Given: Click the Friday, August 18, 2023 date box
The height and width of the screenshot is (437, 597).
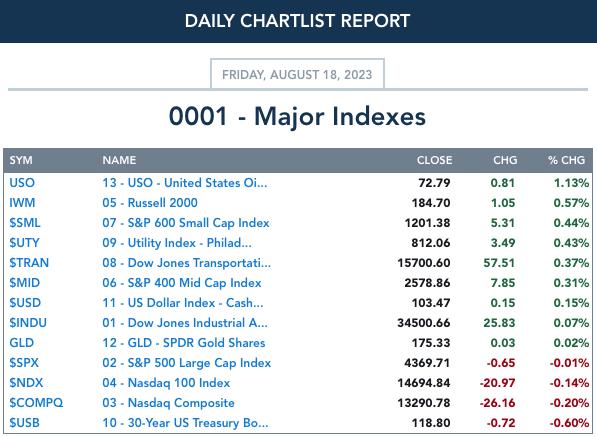Looking at the screenshot, I should pyautogui.click(x=297, y=74).
